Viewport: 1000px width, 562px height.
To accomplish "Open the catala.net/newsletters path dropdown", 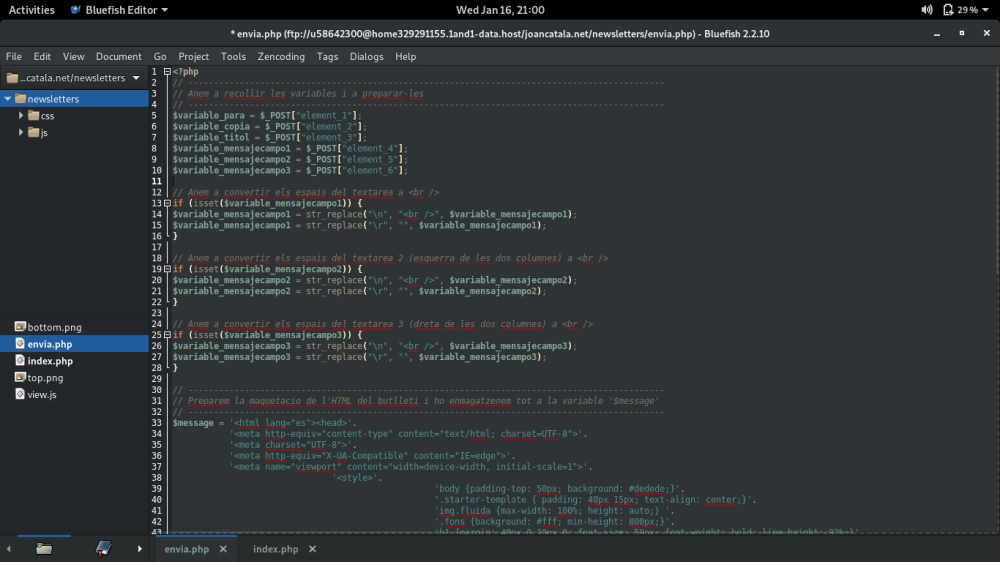I will (x=74, y=78).
